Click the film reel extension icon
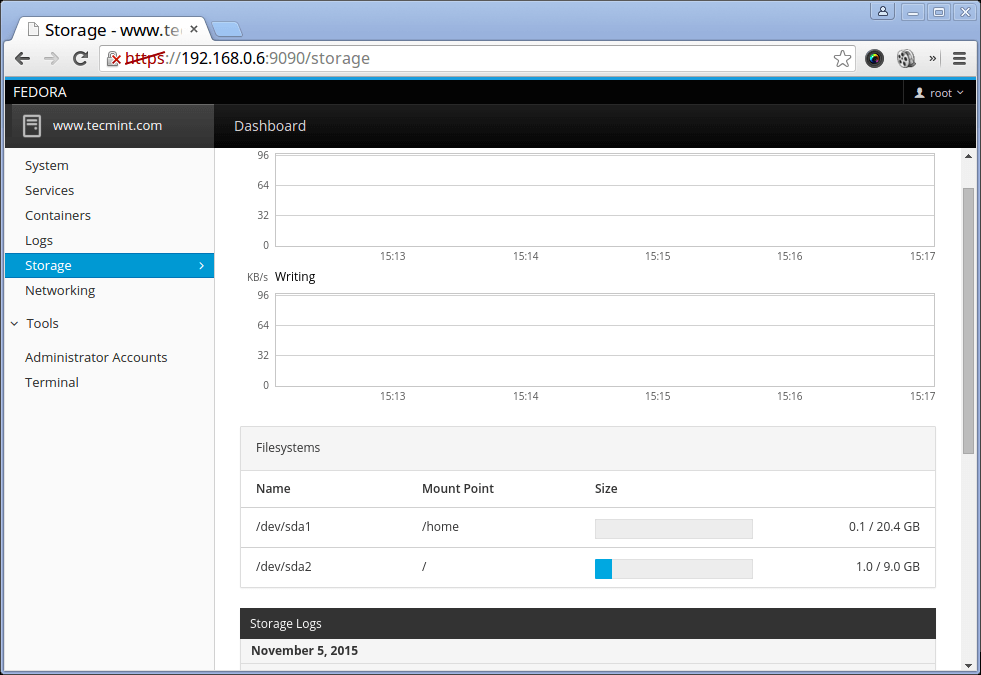Image resolution: width=981 pixels, height=675 pixels. click(x=906, y=58)
